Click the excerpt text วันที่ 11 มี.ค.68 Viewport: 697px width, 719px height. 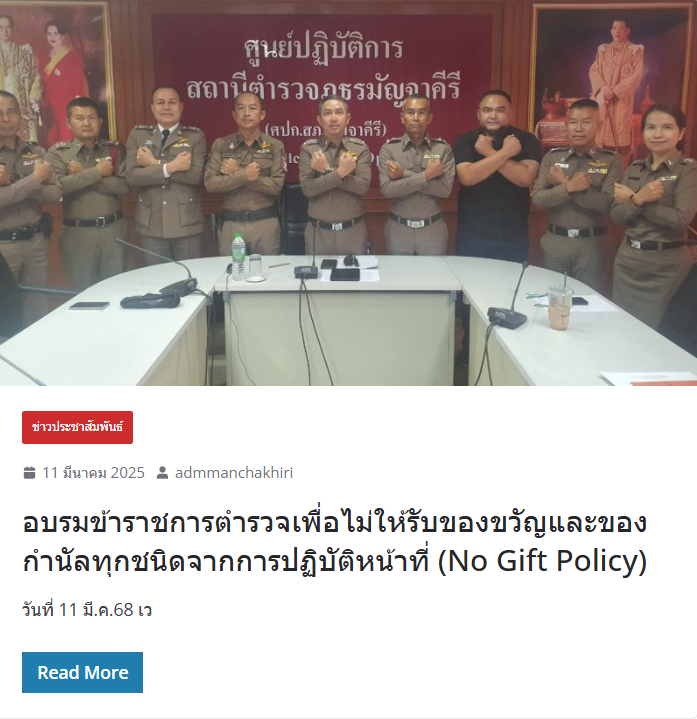(x=87, y=610)
